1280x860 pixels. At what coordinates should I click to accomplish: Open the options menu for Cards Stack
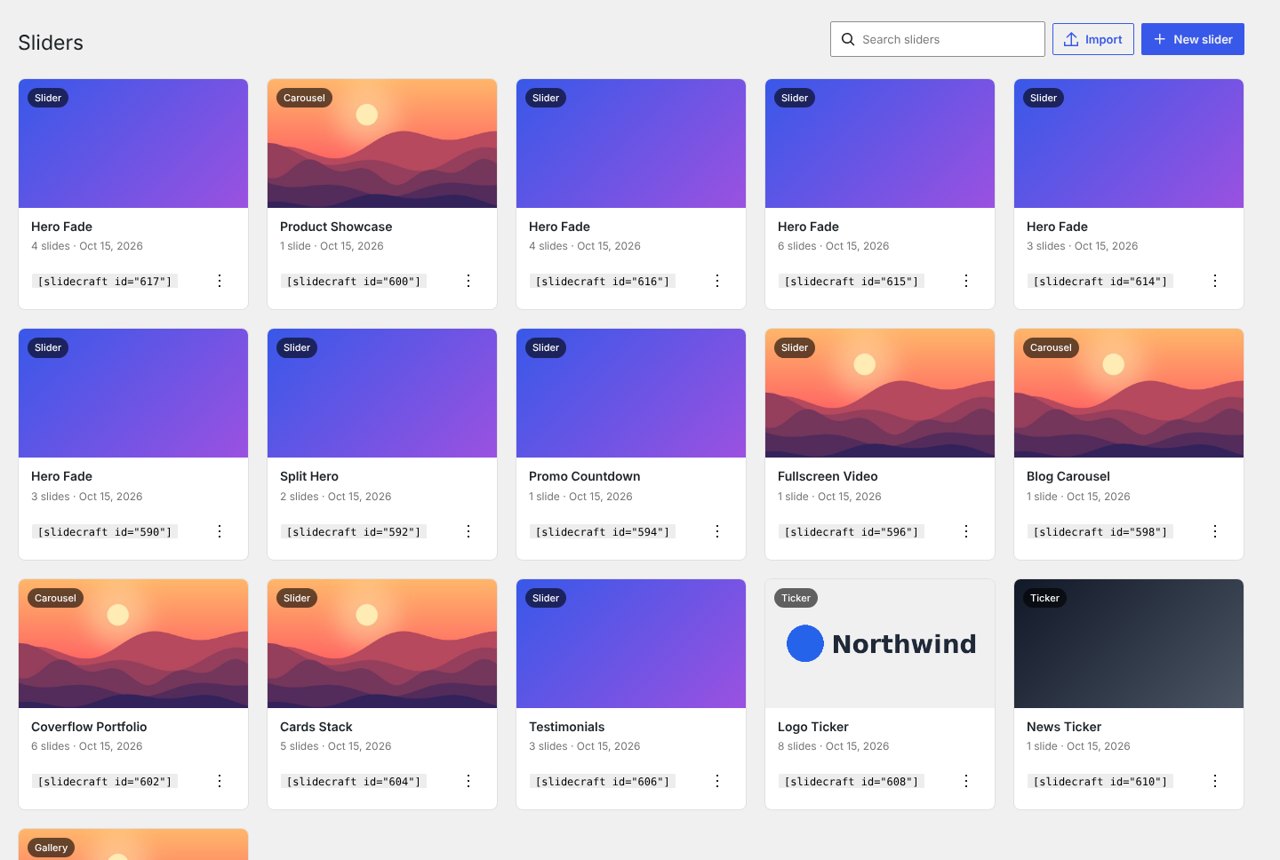(x=468, y=781)
